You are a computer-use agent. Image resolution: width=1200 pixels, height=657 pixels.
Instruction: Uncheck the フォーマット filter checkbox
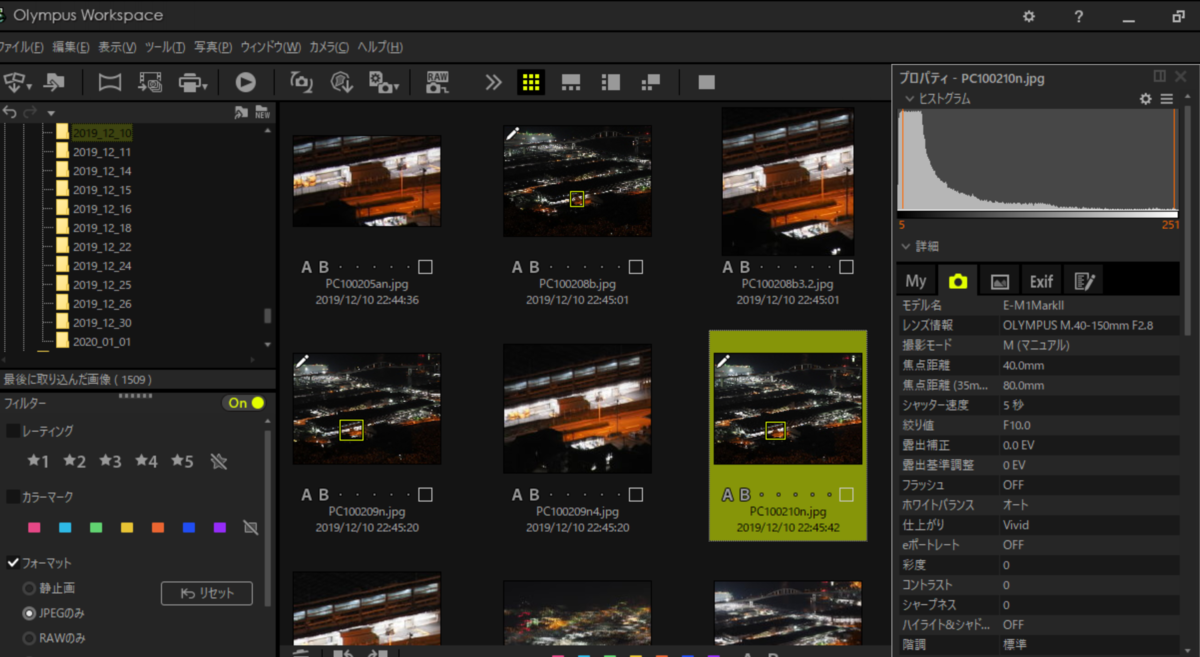[13, 563]
